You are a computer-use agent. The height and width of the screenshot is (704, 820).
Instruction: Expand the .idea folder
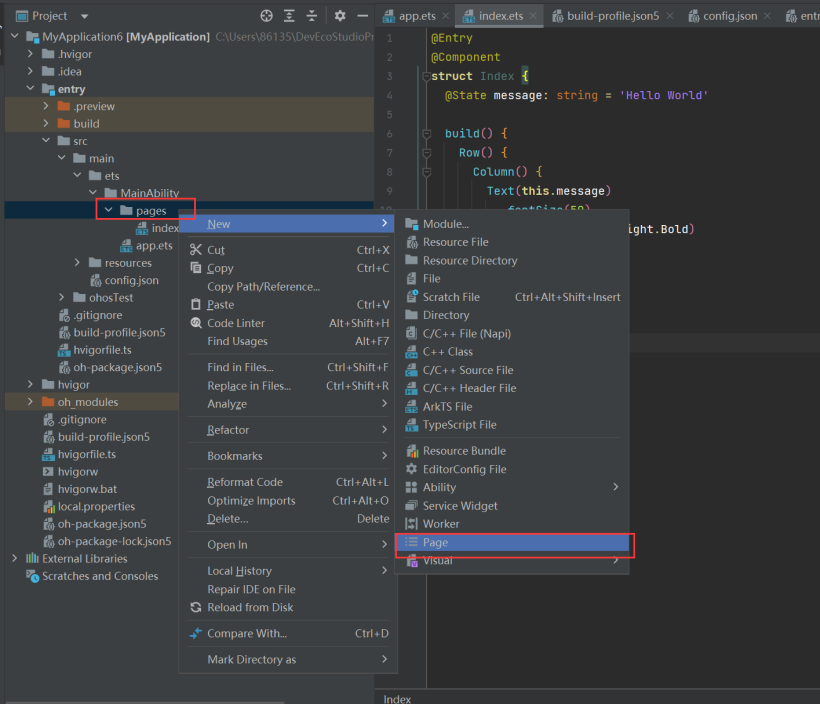coord(30,71)
